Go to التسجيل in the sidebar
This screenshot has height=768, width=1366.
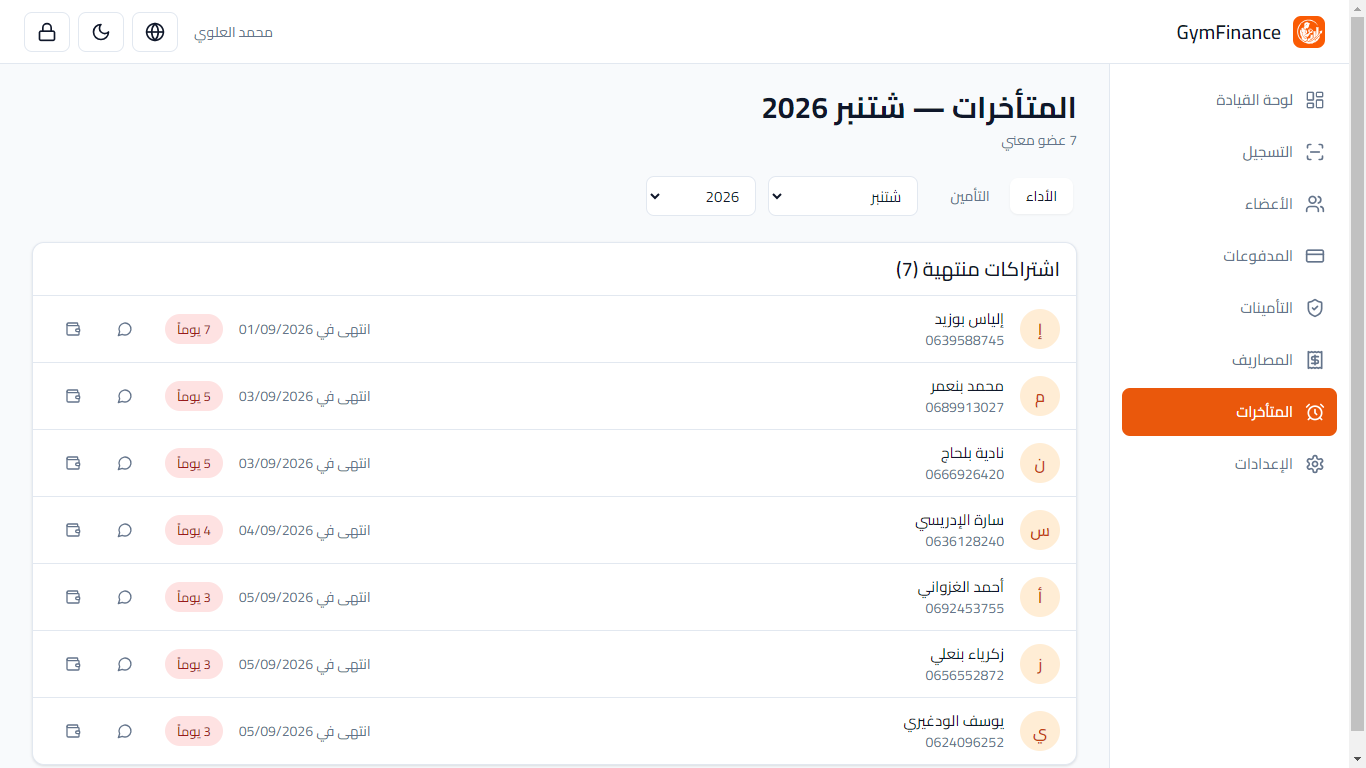pyautogui.click(x=1229, y=152)
